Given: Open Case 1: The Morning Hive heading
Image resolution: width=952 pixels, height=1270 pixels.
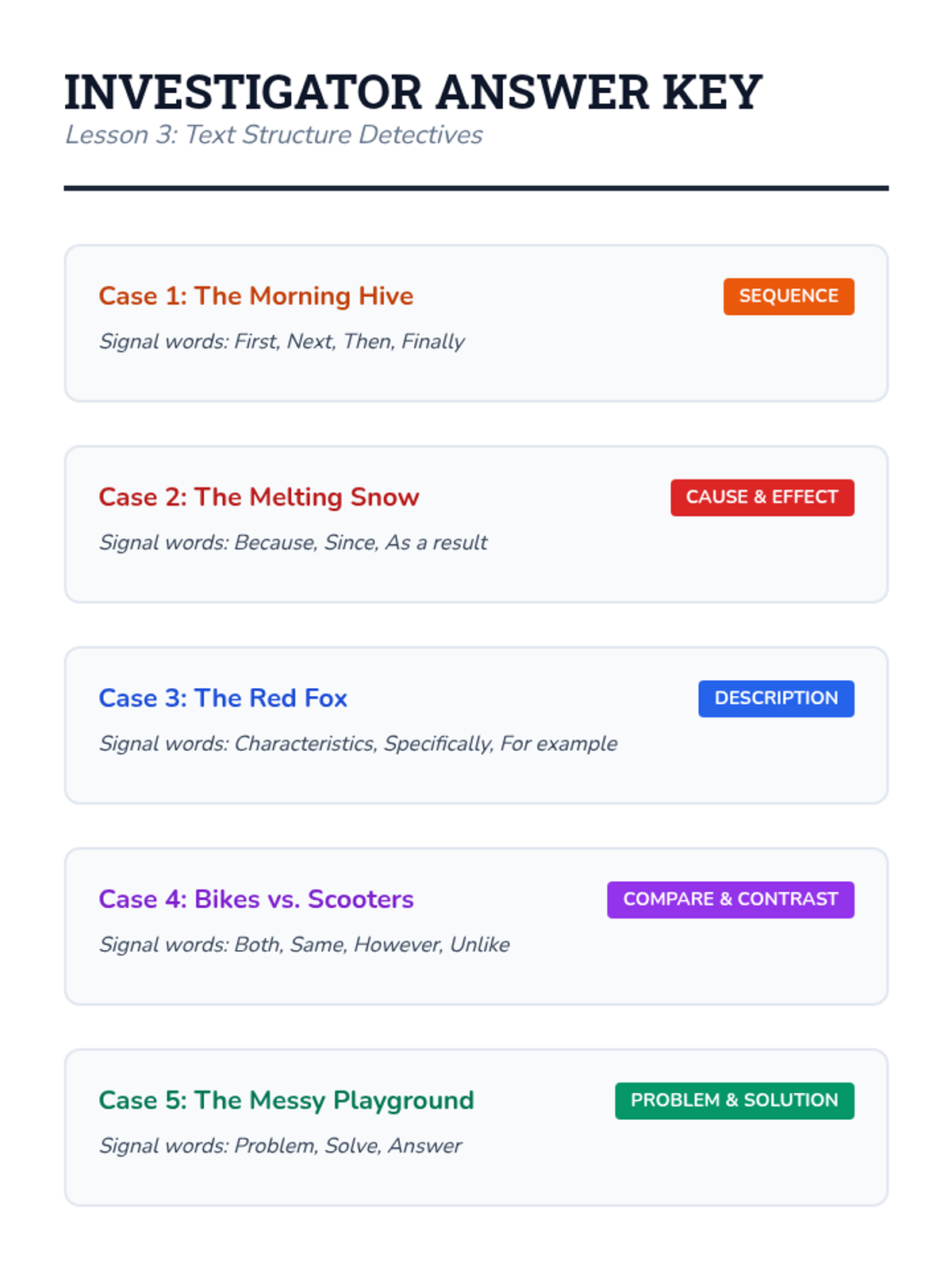Looking at the screenshot, I should click(256, 296).
